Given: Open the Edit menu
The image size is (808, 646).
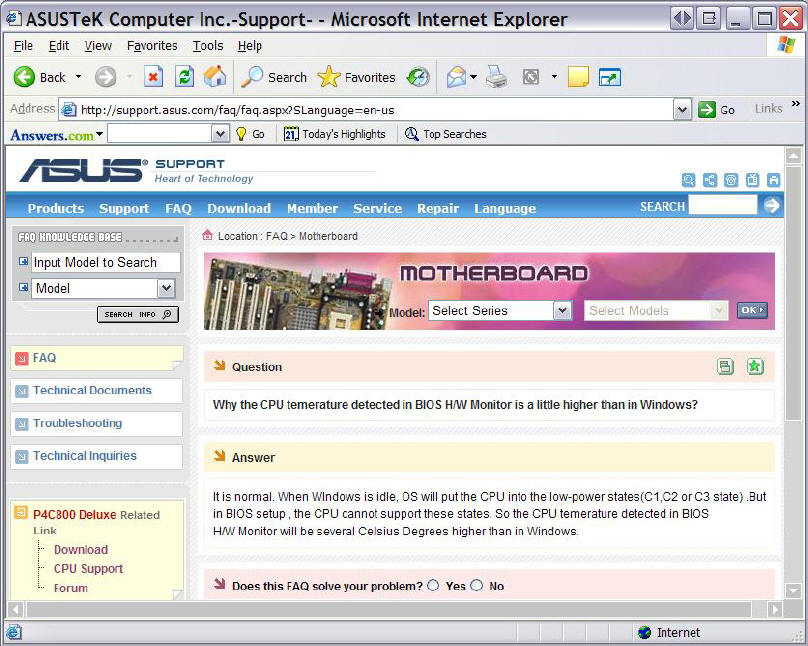Looking at the screenshot, I should [59, 46].
